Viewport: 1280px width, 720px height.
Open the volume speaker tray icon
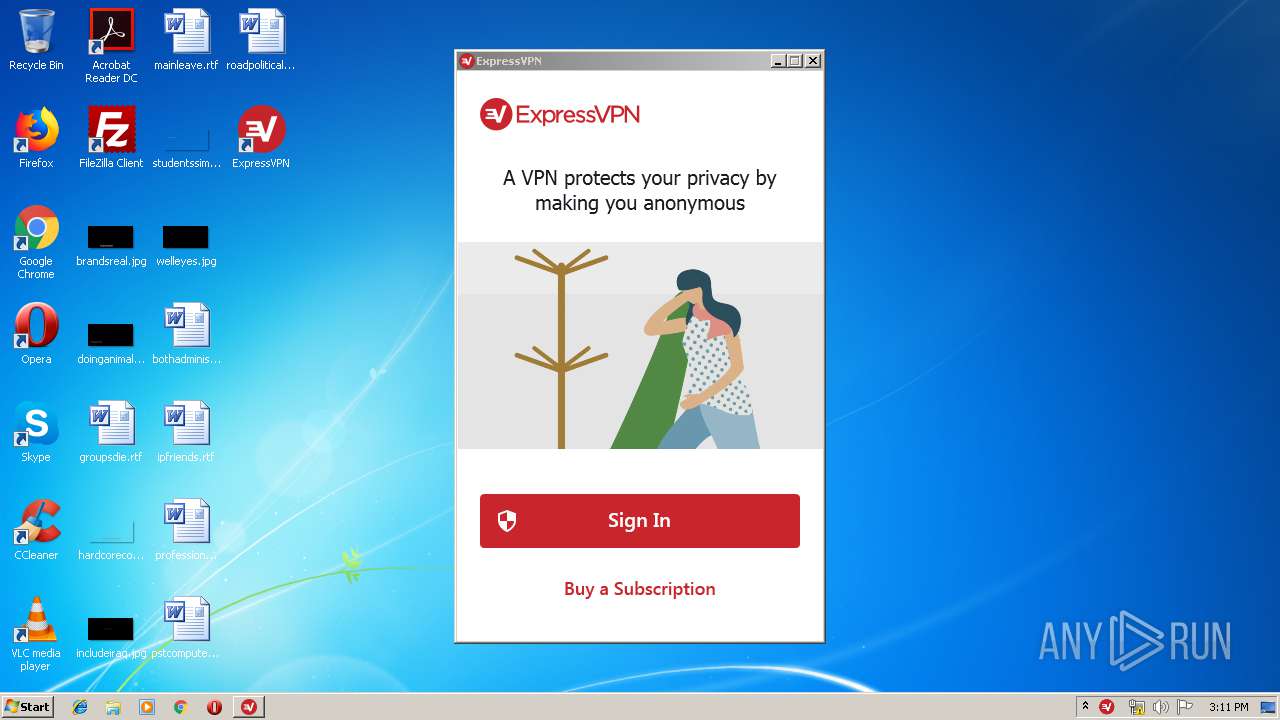point(1160,707)
